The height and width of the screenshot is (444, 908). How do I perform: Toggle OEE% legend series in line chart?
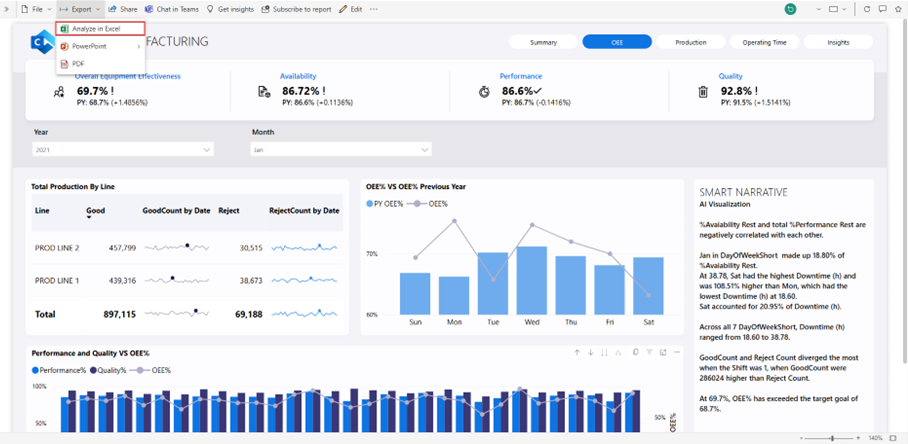[x=432, y=203]
